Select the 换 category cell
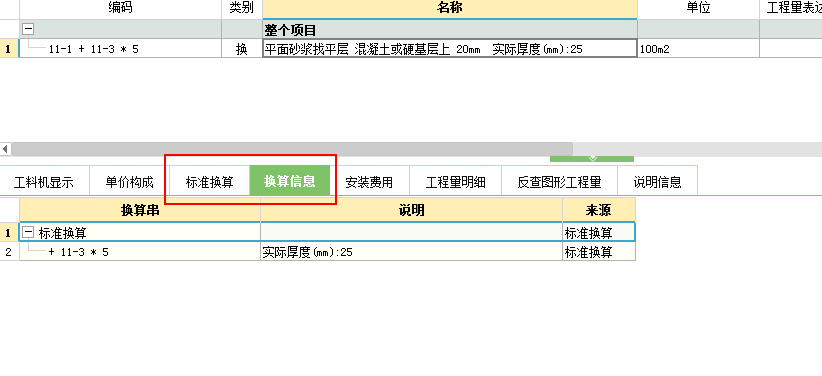 point(242,49)
